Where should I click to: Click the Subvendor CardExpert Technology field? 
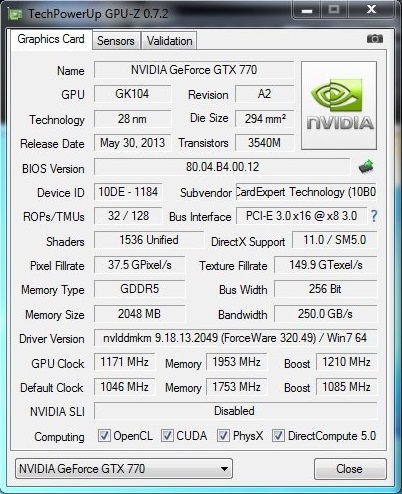(306, 192)
